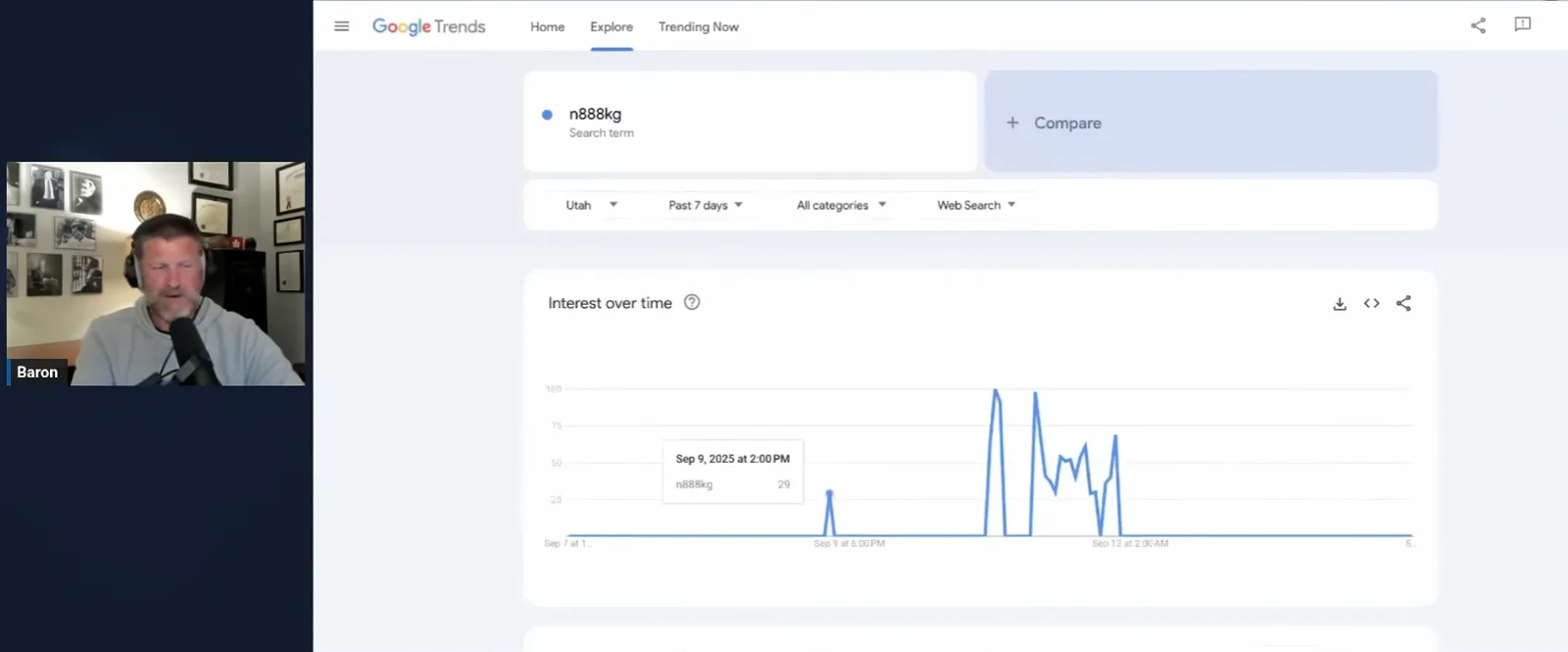
Task: Add a comparison term via Compare
Action: pyautogui.click(x=1211, y=122)
